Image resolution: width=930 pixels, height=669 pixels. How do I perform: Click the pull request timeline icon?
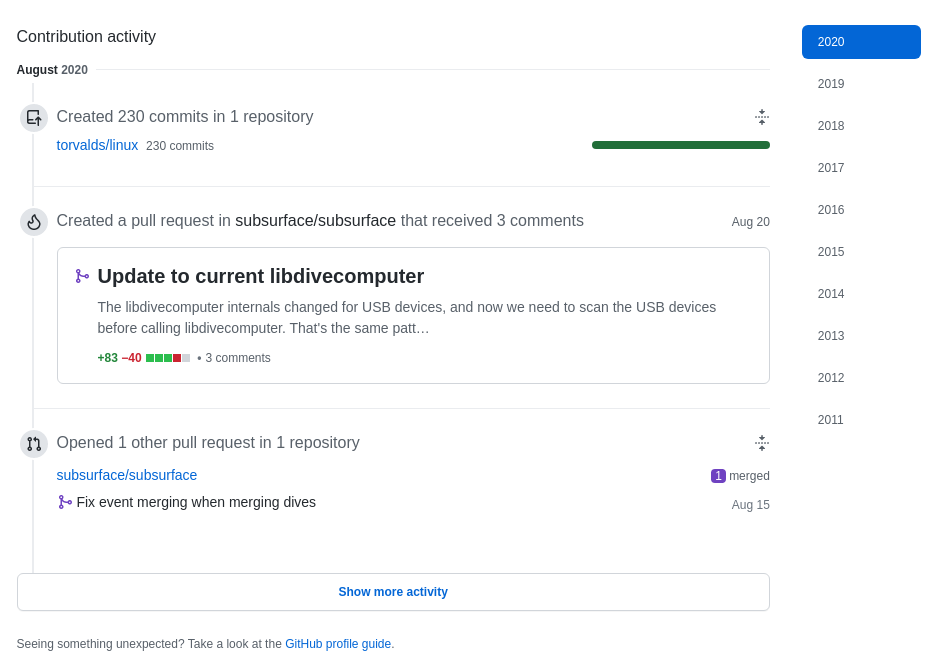[34, 444]
